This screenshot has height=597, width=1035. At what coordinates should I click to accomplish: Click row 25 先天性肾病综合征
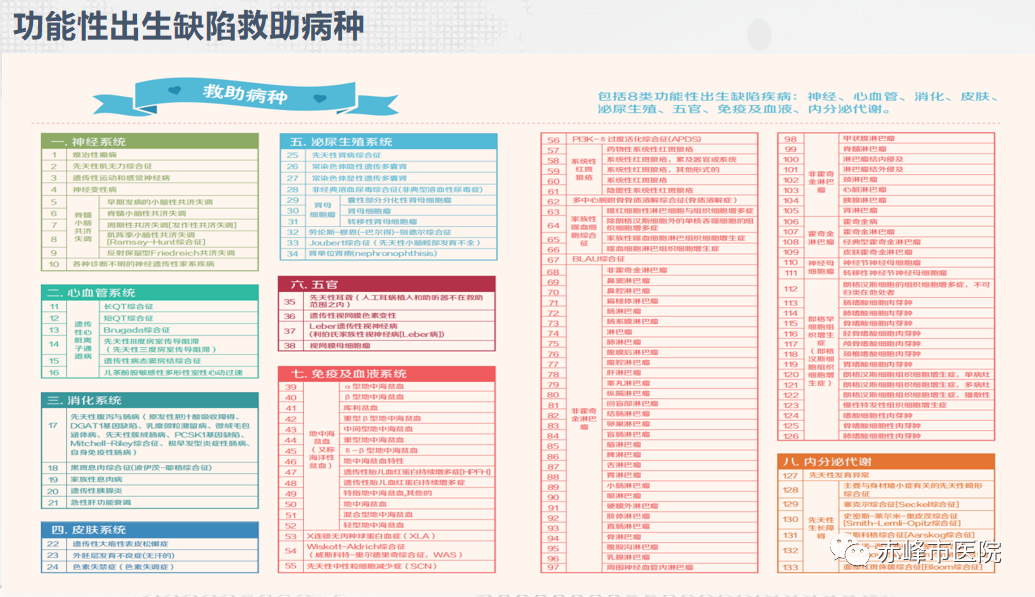(389, 155)
